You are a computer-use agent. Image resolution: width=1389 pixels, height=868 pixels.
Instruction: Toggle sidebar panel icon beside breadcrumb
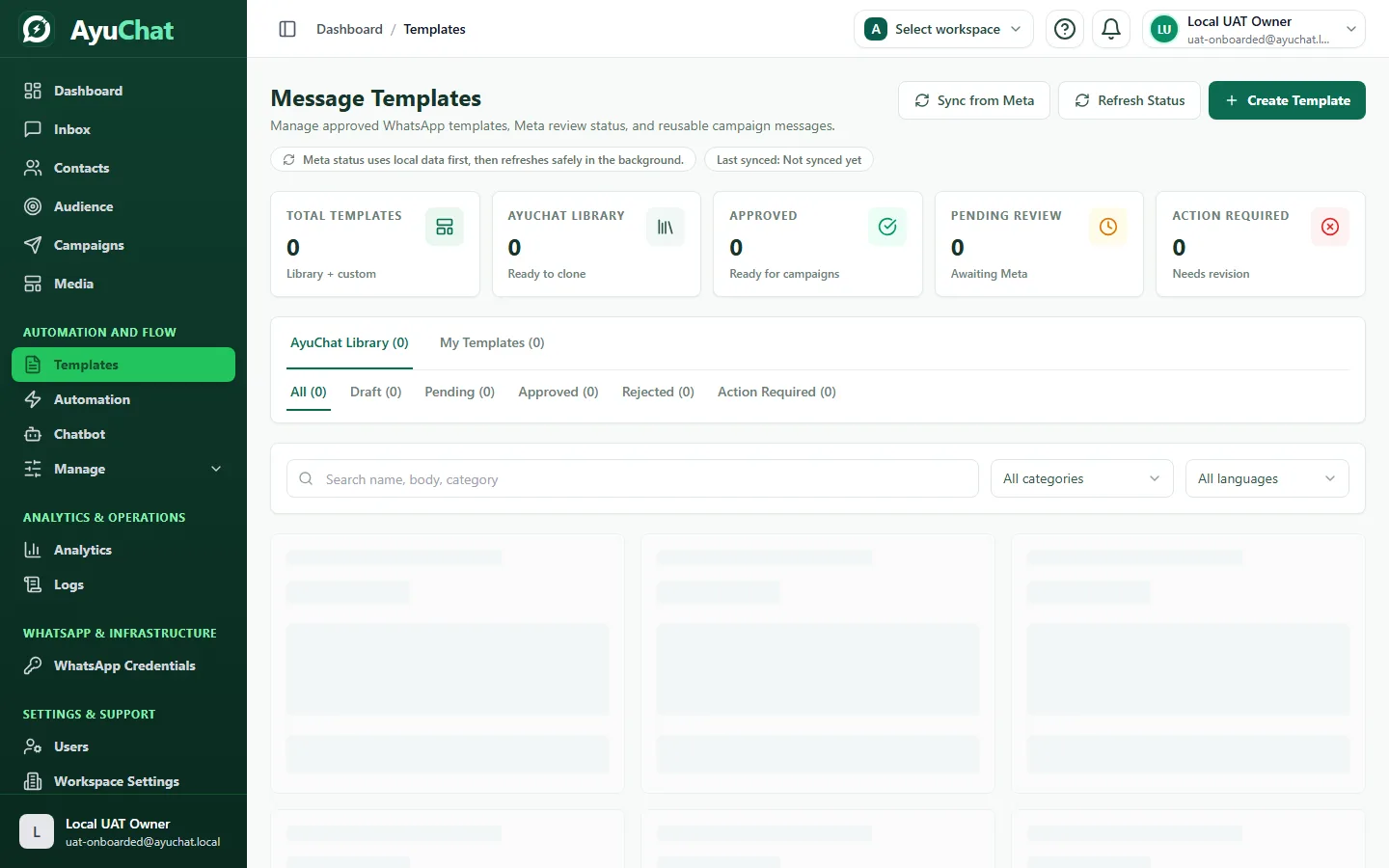287,29
